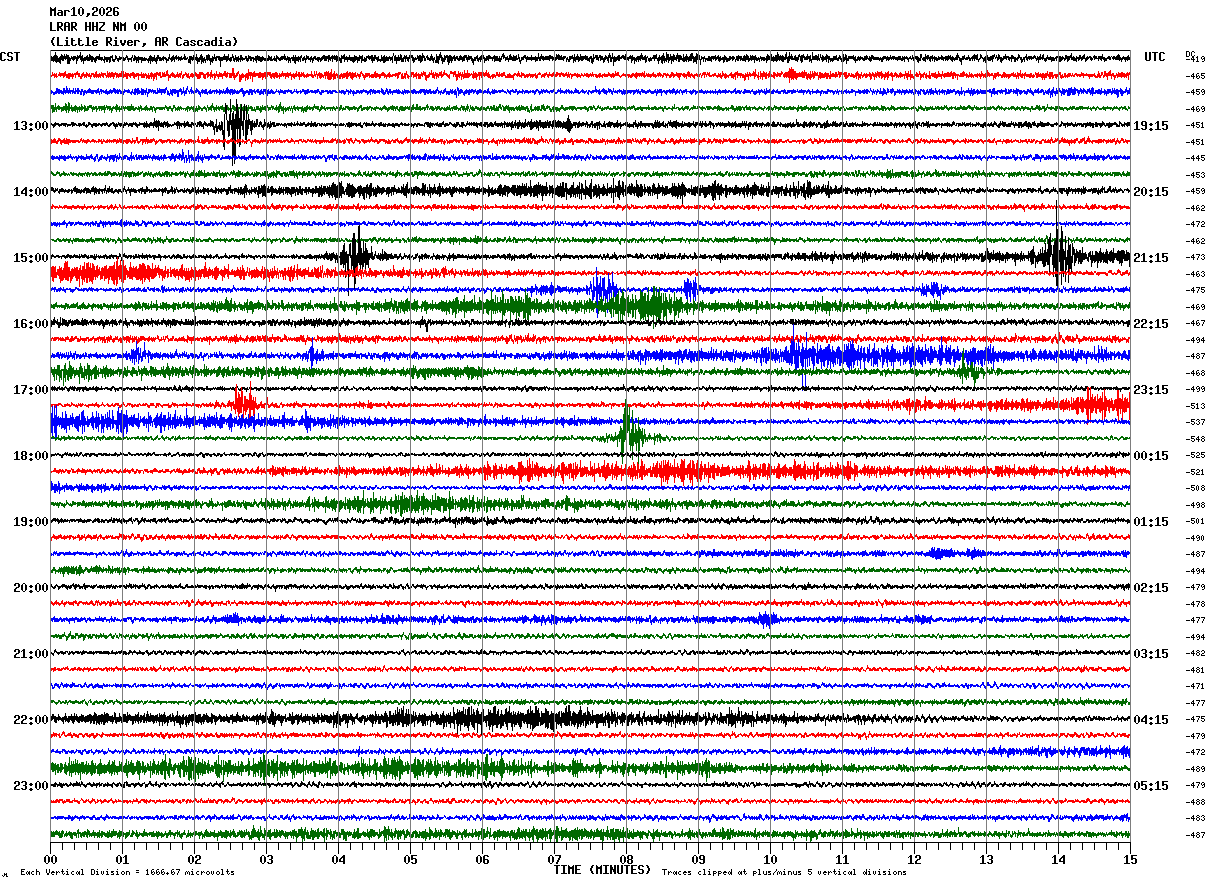The width and height of the screenshot is (1210, 886).
Task: Click the Mar10,2026 date header
Action: click(x=84, y=12)
